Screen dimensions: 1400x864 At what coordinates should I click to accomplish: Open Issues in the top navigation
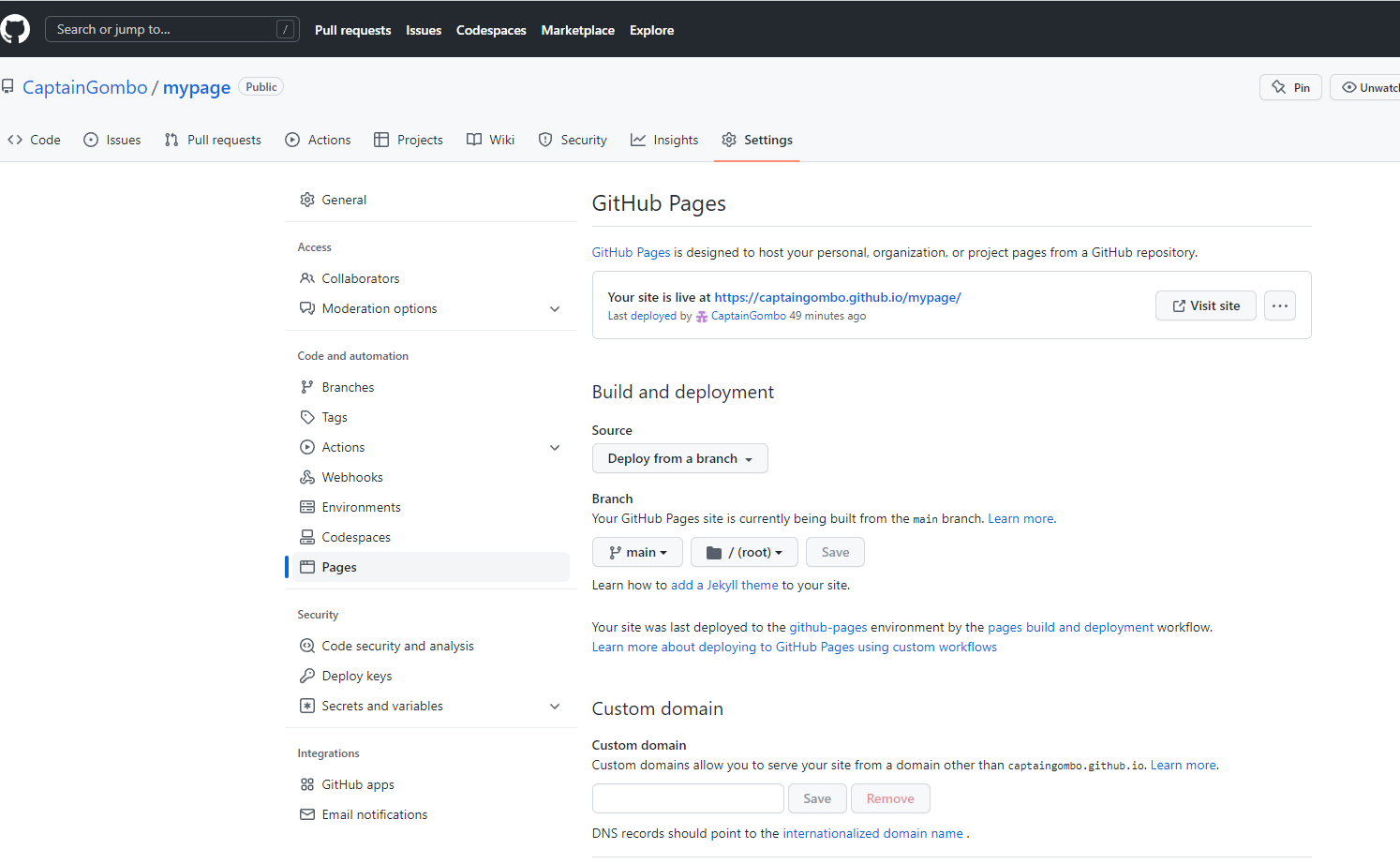tap(424, 30)
